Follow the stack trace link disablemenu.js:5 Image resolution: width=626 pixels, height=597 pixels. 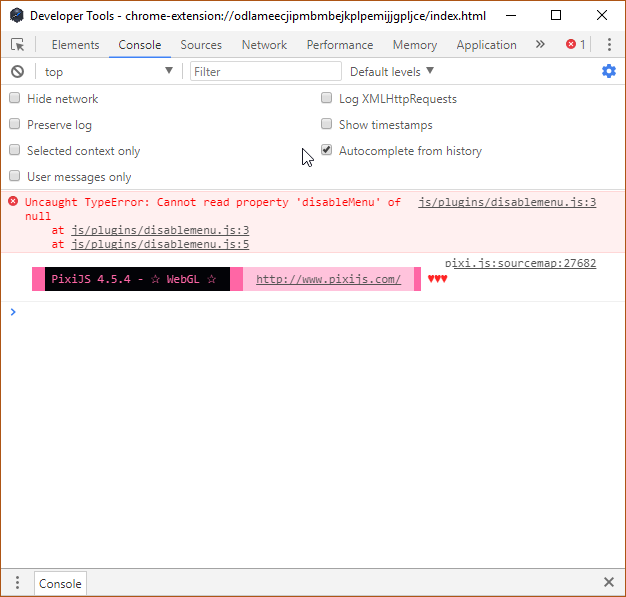(160, 244)
